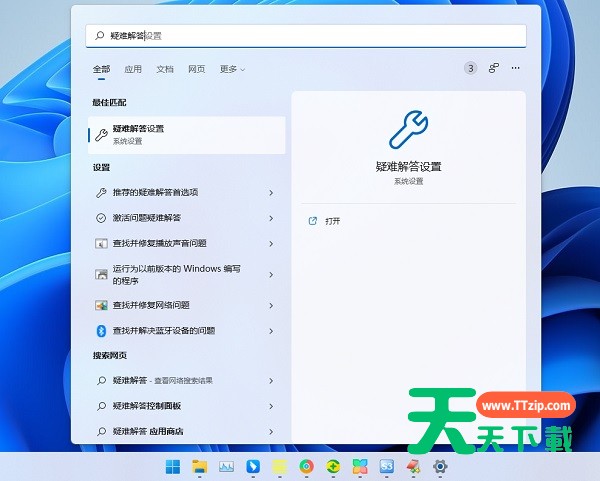Open the red eraser app on the taskbar
The width and height of the screenshot is (600, 481).
(x=413, y=466)
